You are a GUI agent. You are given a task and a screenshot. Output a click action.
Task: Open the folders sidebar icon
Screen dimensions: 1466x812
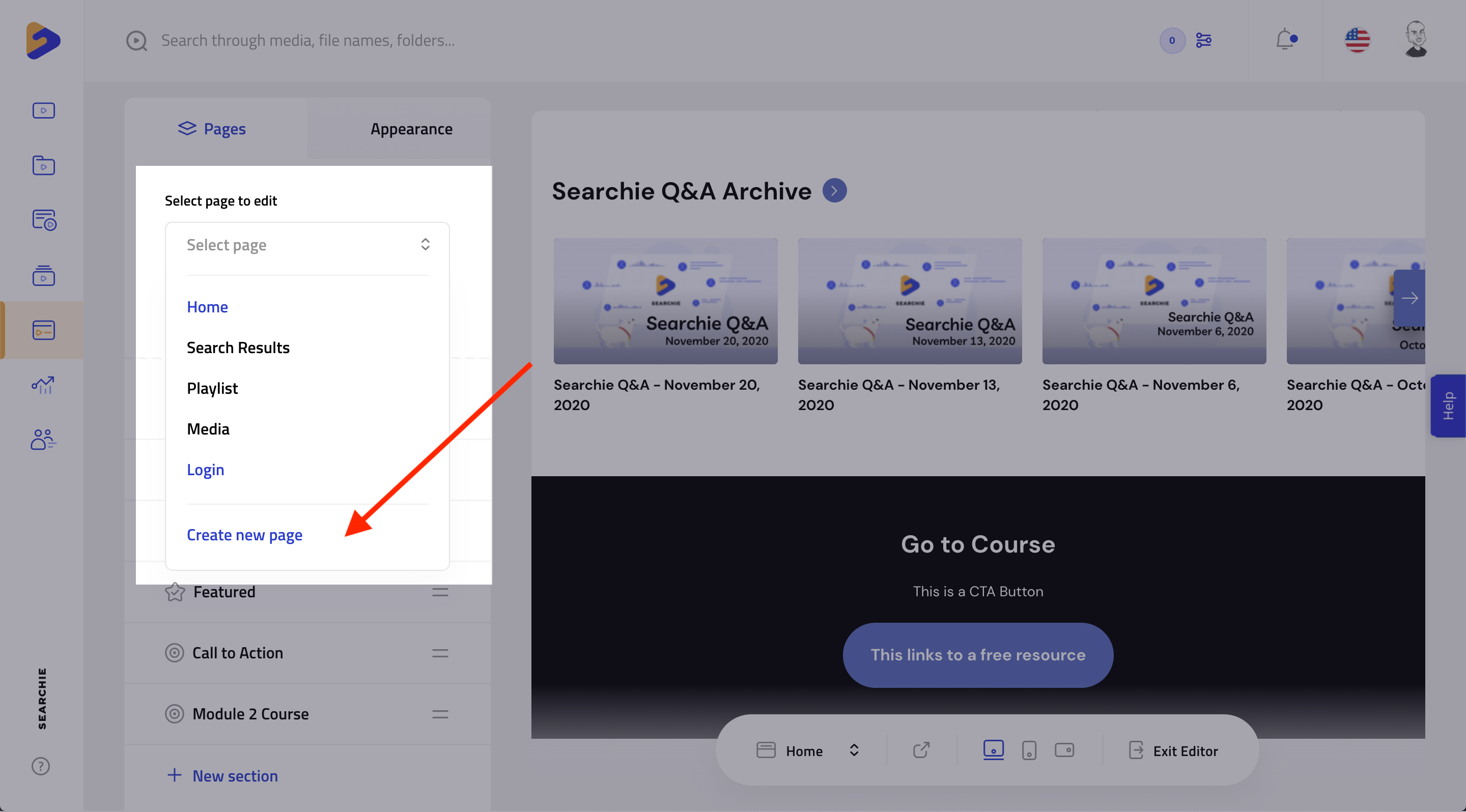tap(43, 165)
